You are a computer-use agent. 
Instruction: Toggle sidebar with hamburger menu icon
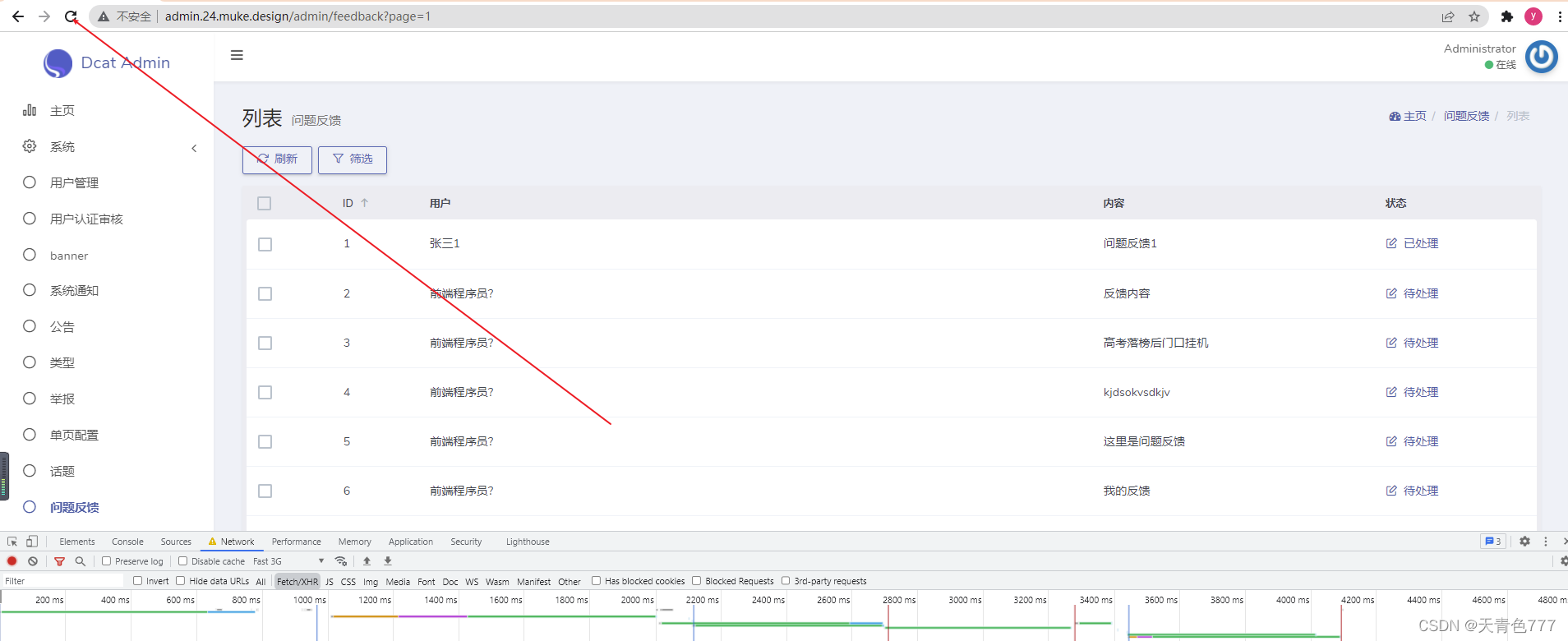(237, 55)
